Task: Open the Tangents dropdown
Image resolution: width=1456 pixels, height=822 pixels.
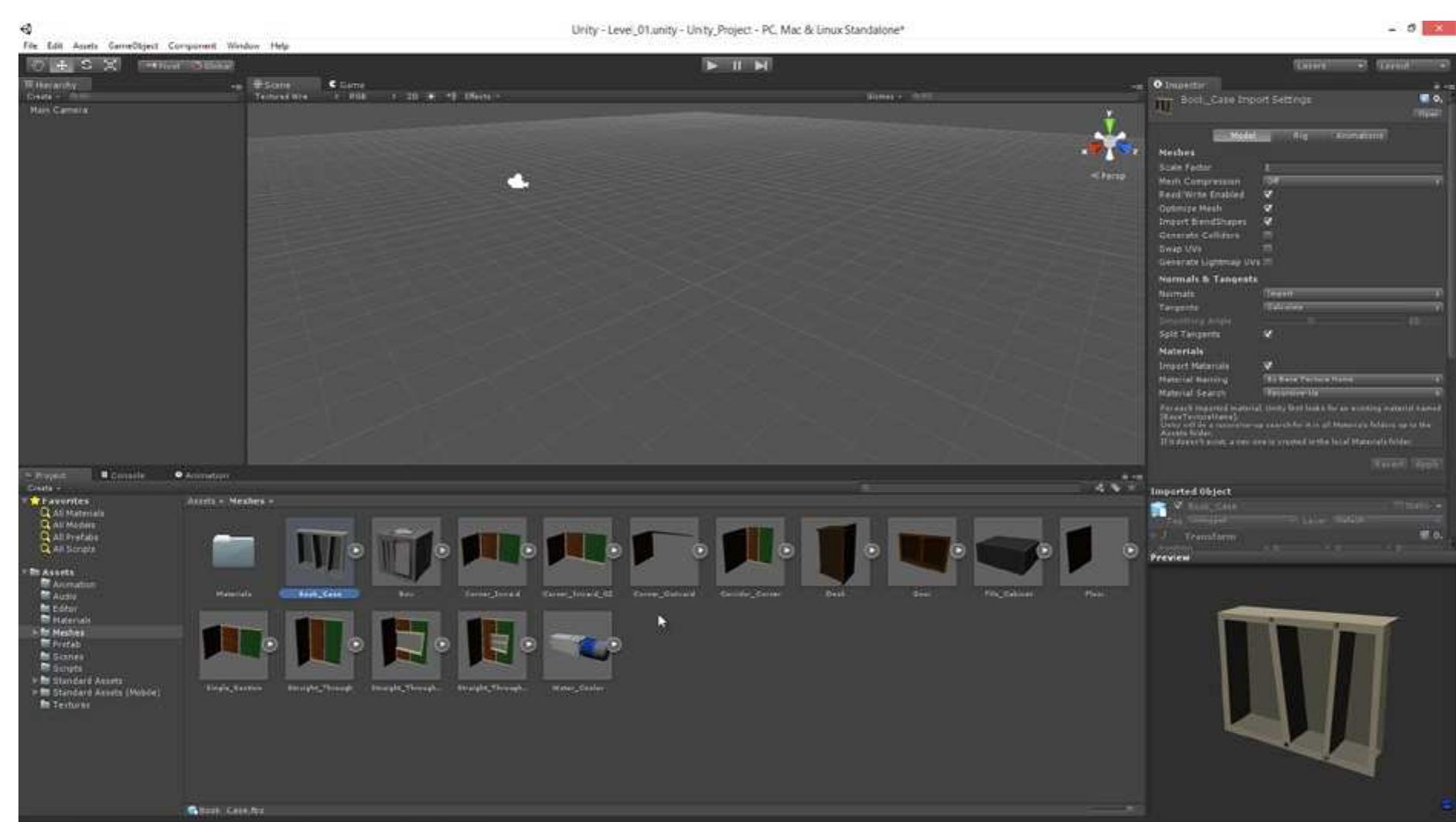Action: [1352, 307]
